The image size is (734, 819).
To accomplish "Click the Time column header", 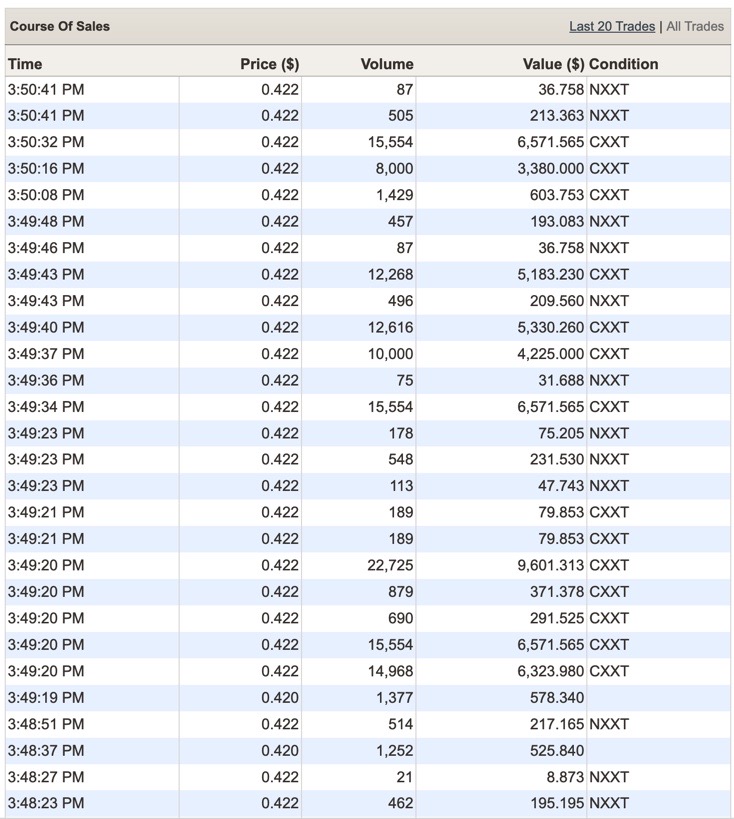I will click(25, 64).
